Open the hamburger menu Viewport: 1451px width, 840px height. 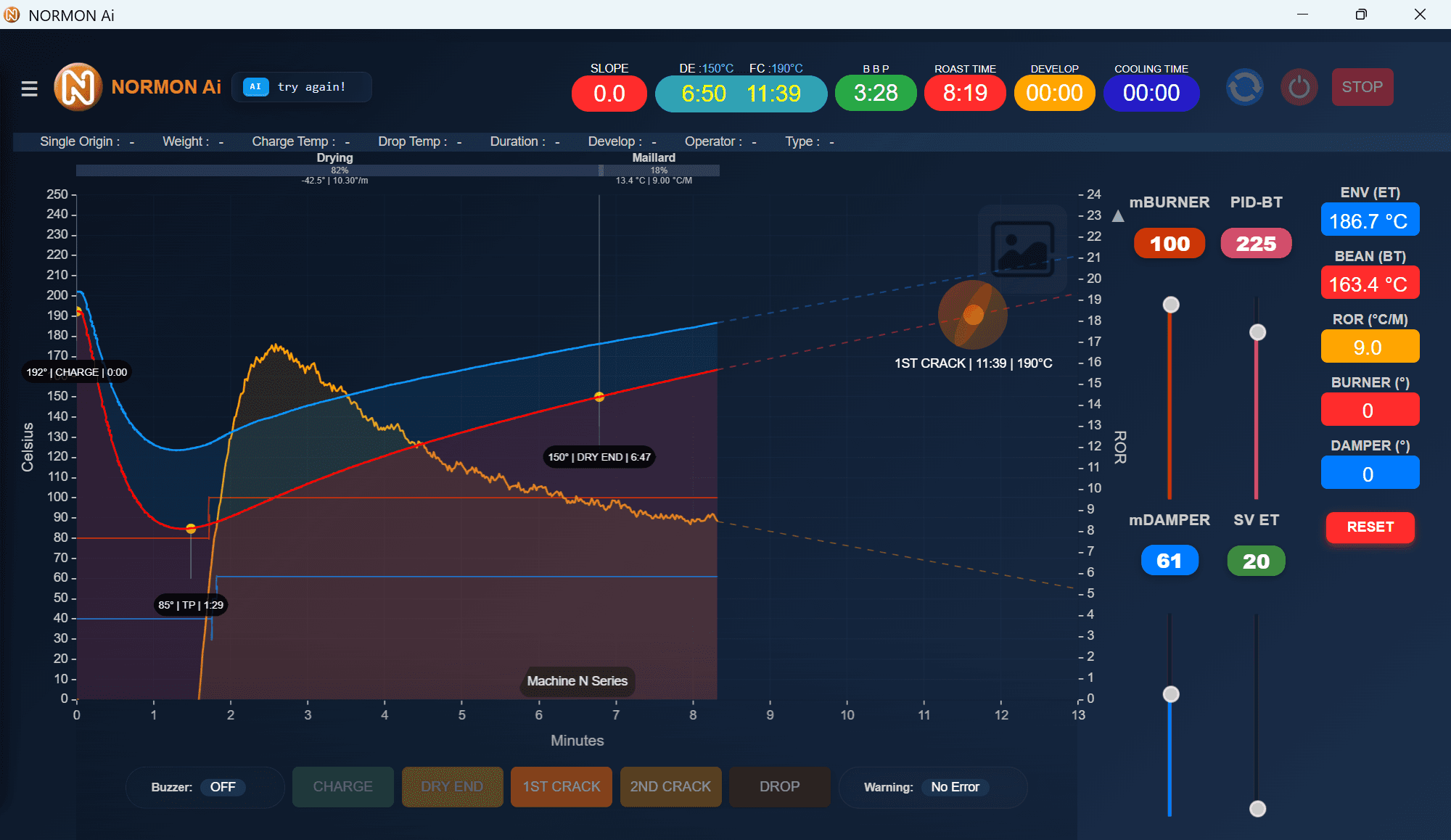(x=29, y=88)
